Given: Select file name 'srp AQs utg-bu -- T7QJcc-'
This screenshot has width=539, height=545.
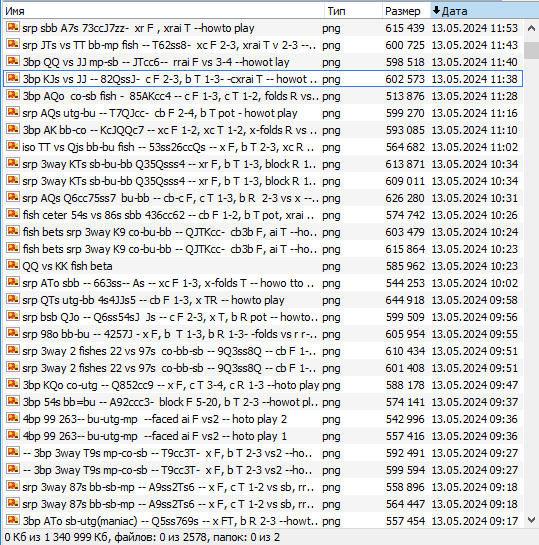Looking at the screenshot, I should pos(160,113).
